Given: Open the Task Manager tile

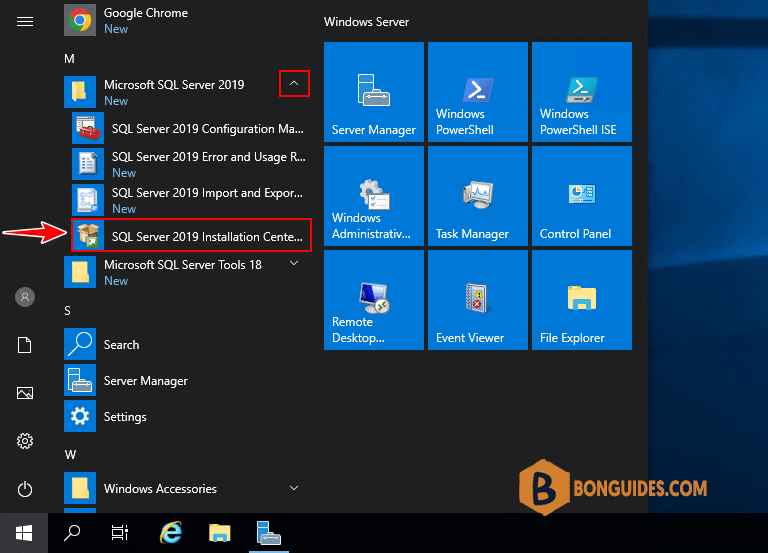Looking at the screenshot, I should [x=478, y=196].
